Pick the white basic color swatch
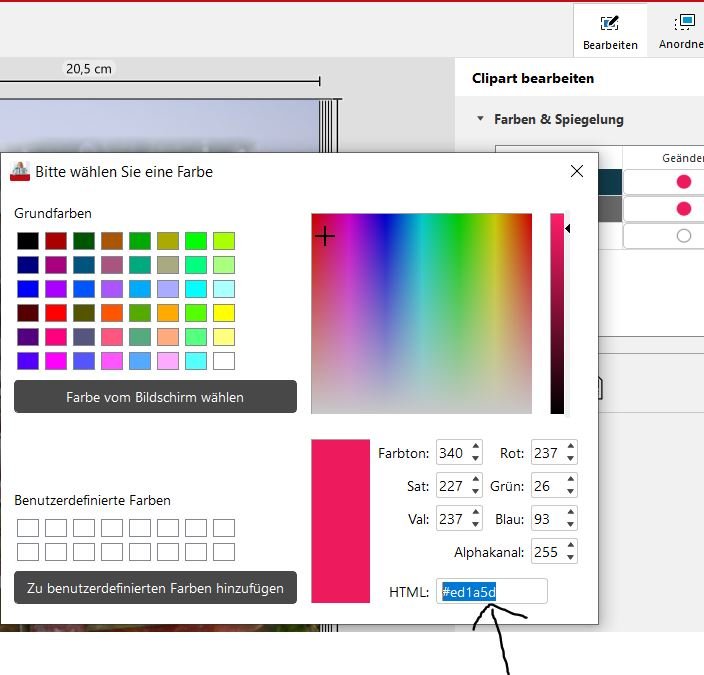 [x=224, y=360]
